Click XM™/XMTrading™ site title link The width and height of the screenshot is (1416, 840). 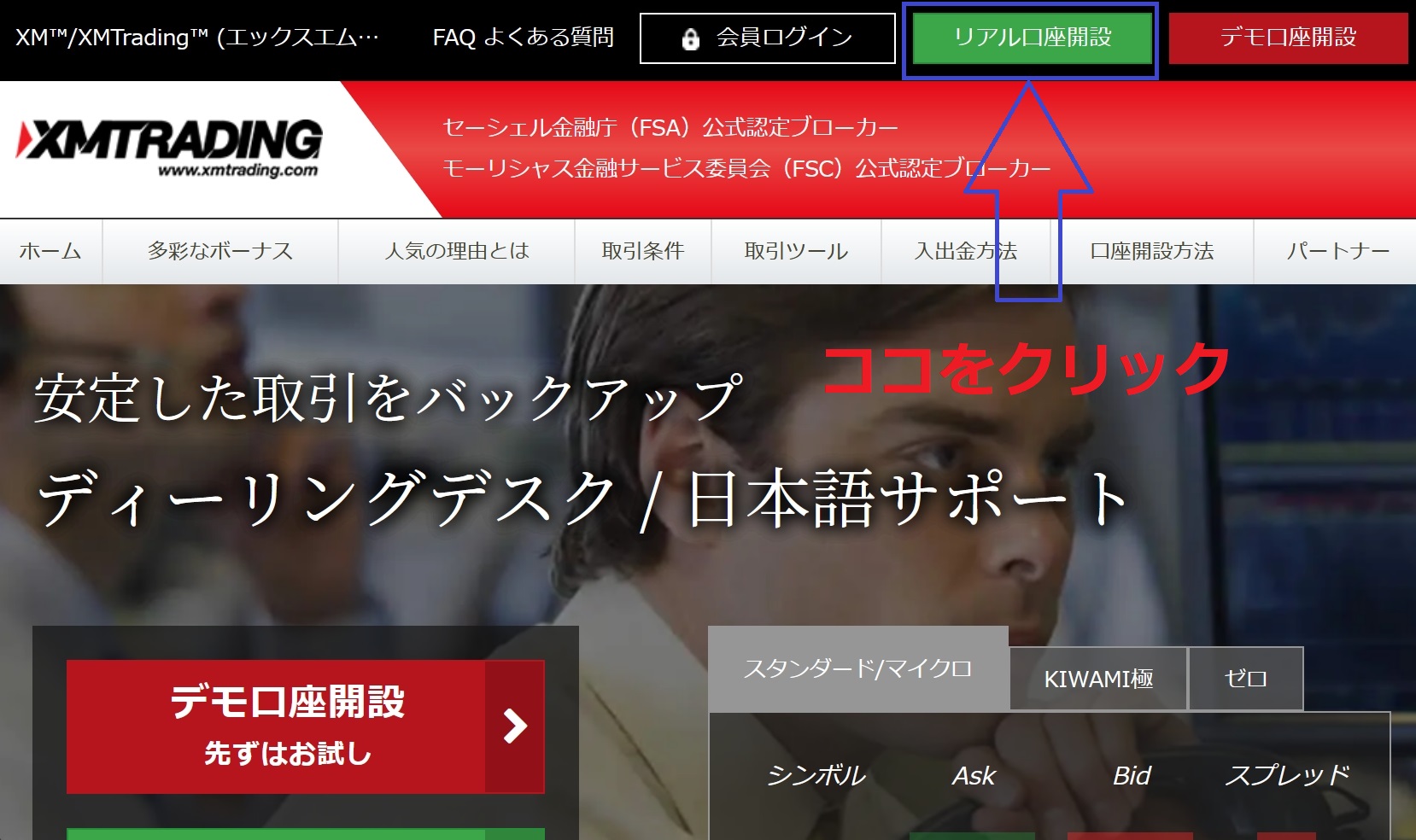tap(196, 38)
